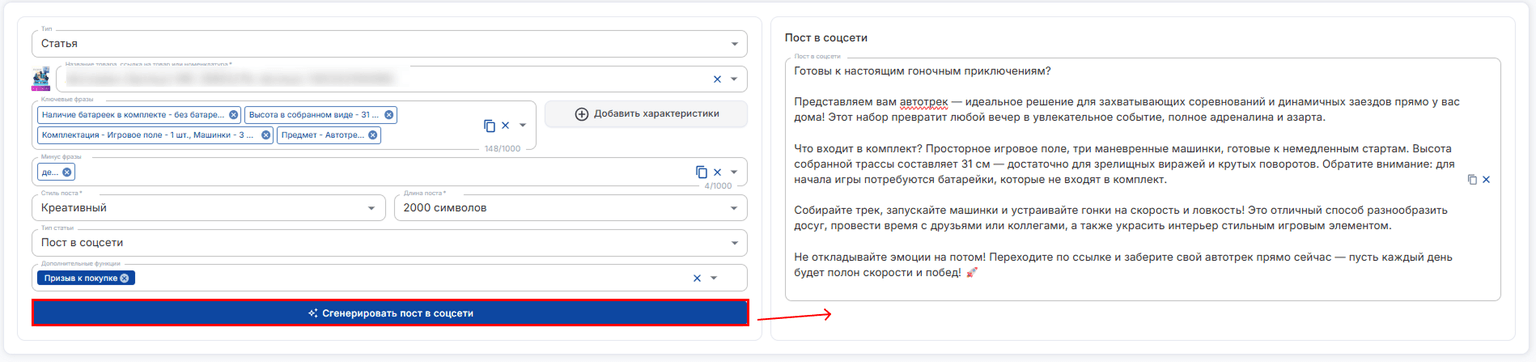
Task: Copy the generated social post text
Action: click(1472, 179)
